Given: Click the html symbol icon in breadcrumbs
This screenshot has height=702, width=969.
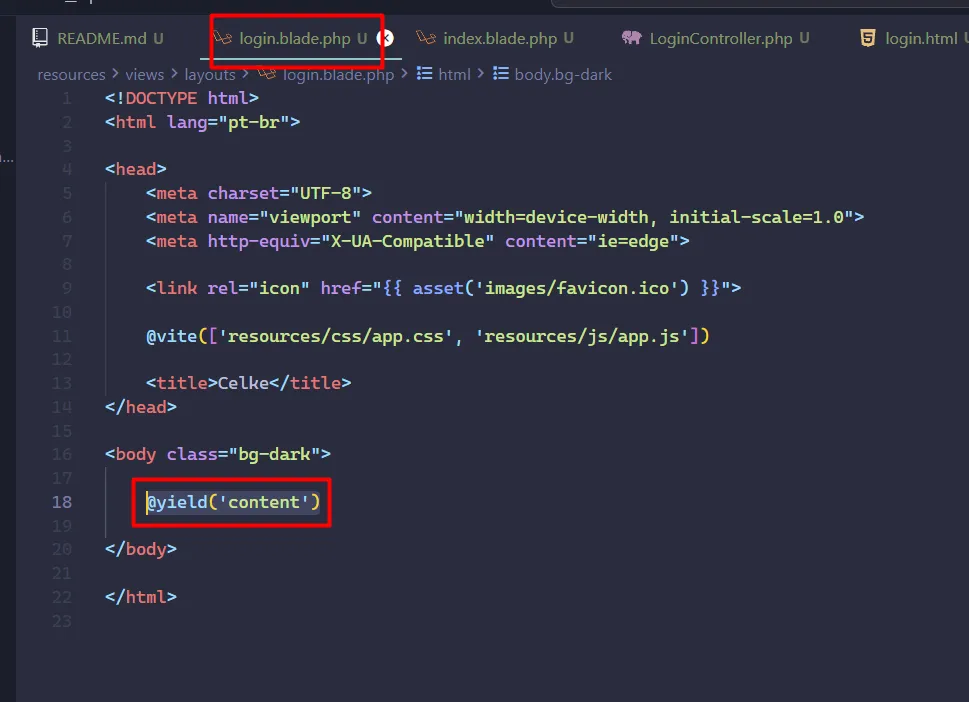Looking at the screenshot, I should 424,74.
